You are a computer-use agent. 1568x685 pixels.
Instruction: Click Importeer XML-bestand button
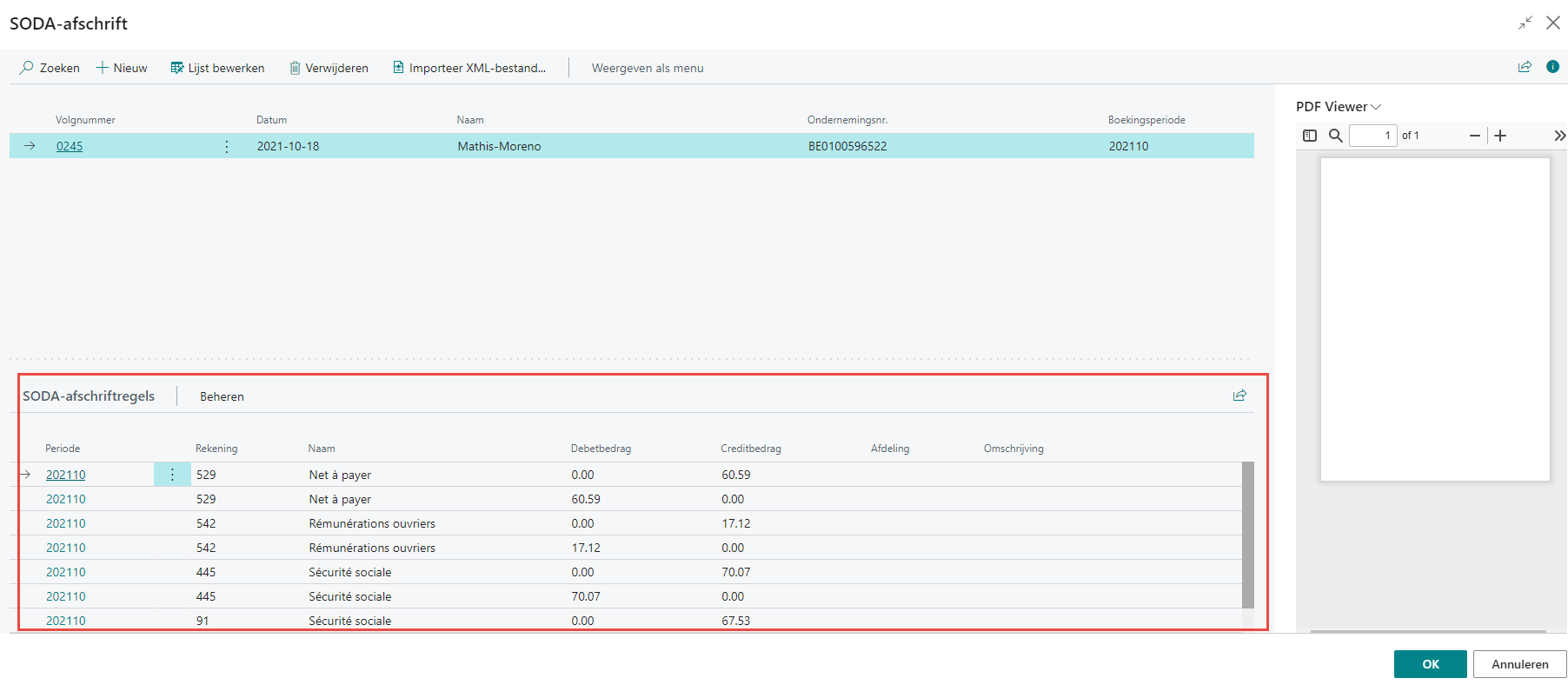click(x=469, y=68)
